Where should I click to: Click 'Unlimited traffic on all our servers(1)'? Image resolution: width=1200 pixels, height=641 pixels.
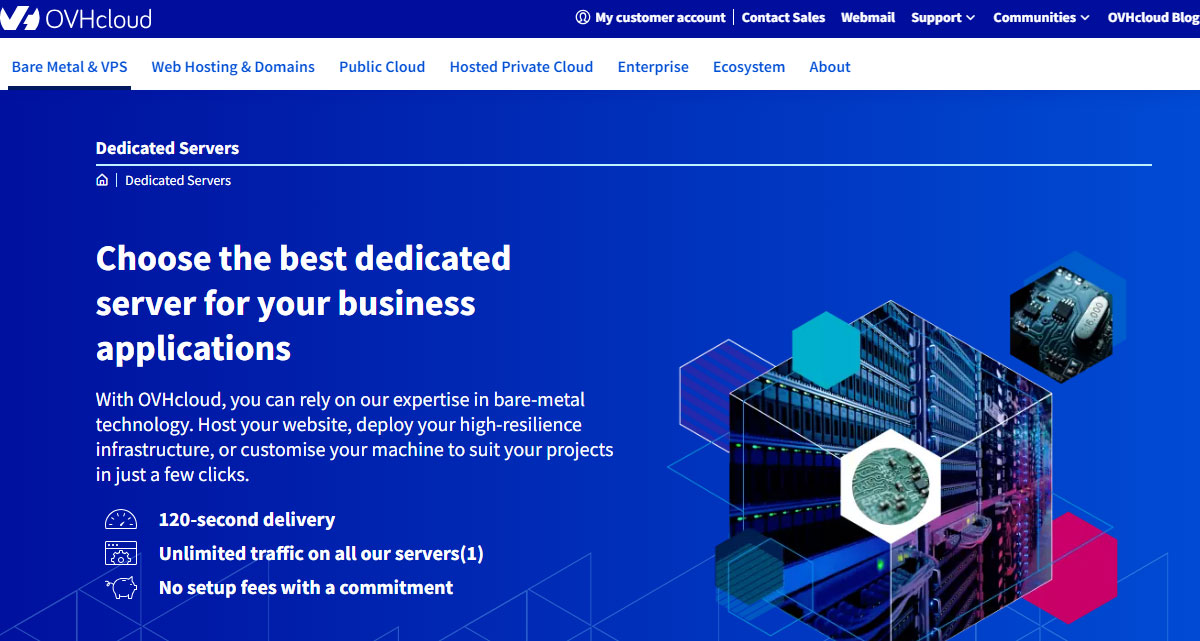(321, 553)
